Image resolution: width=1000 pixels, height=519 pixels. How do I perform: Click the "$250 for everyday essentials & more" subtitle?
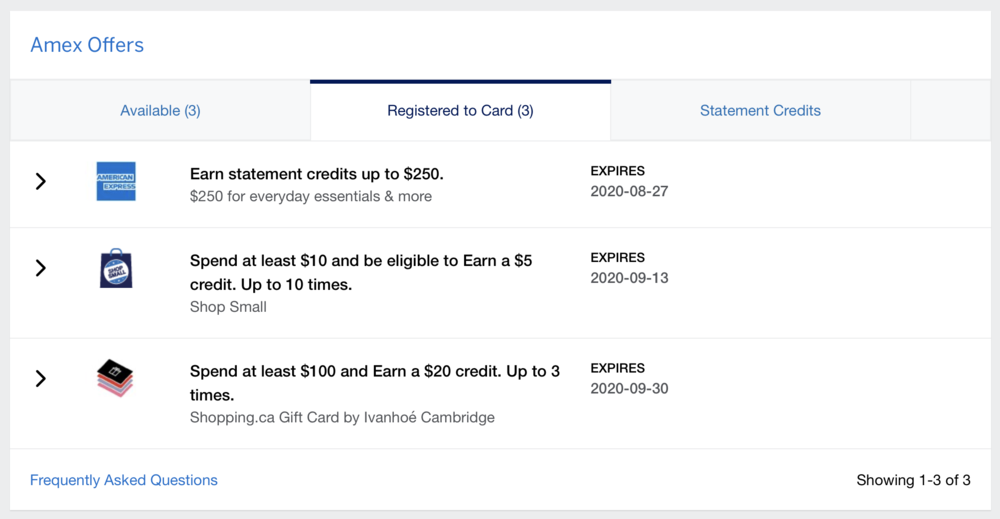pos(311,196)
